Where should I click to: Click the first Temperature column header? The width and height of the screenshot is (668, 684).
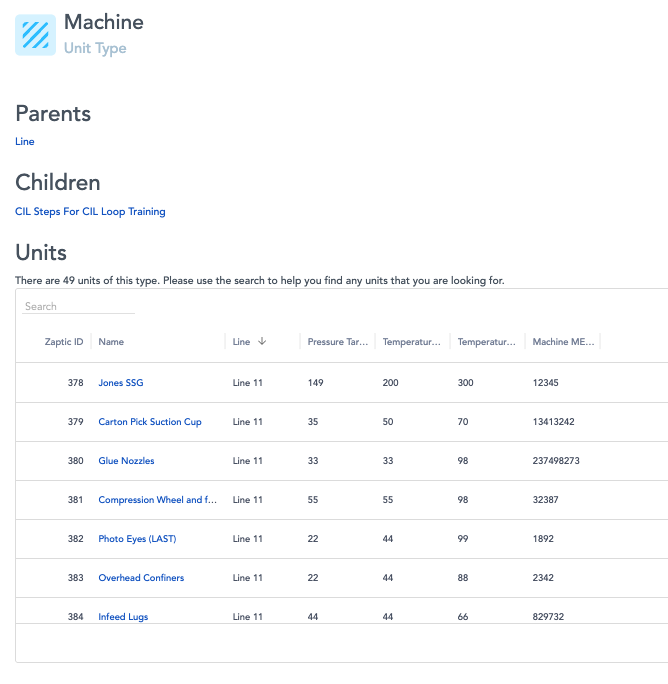click(411, 342)
